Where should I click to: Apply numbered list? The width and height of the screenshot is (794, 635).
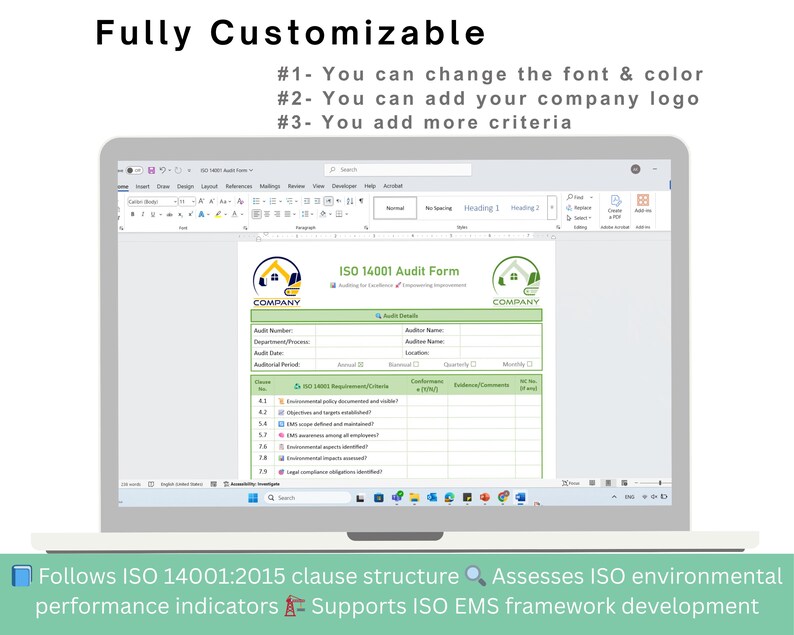273,201
